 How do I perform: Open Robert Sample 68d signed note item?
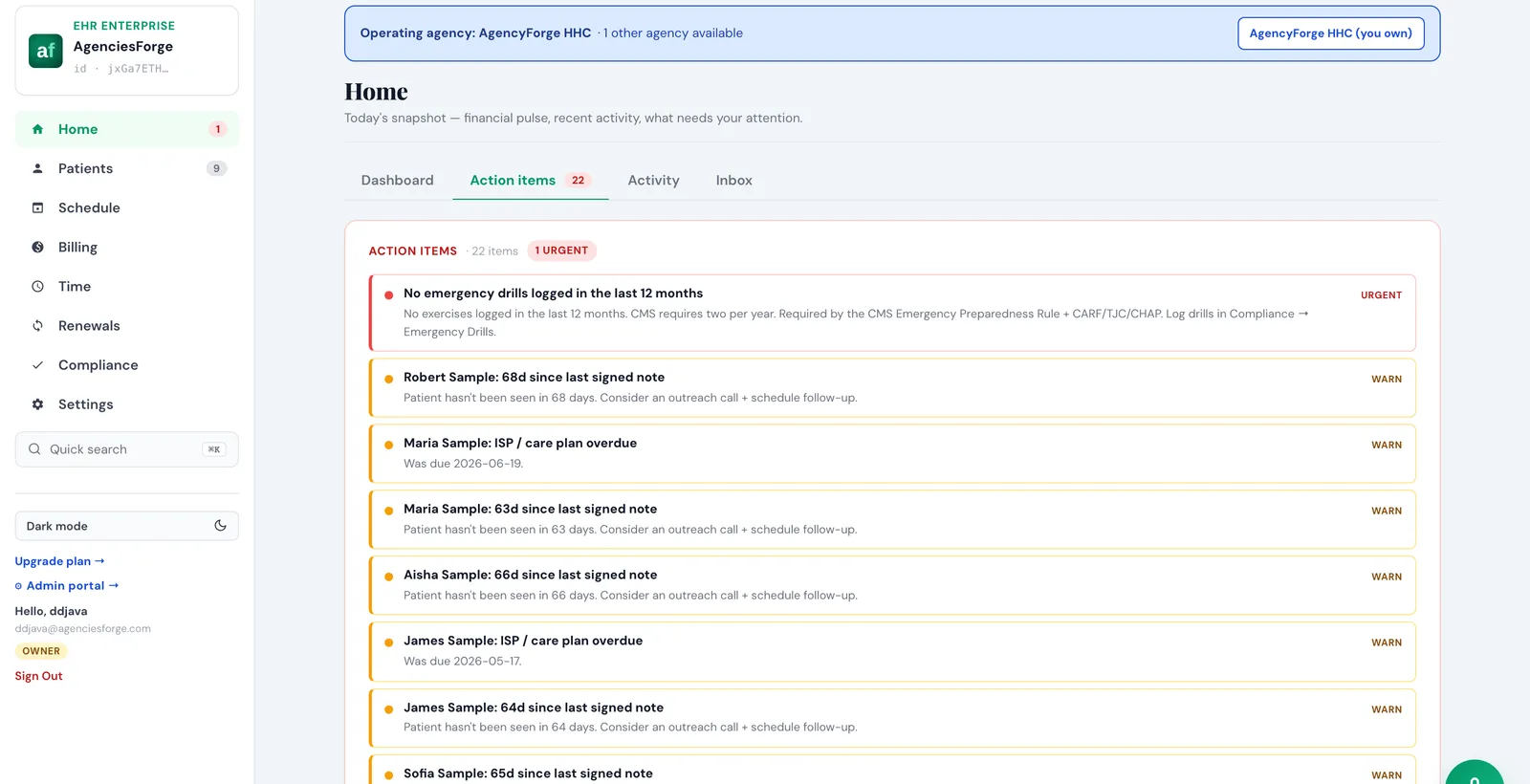pos(892,387)
